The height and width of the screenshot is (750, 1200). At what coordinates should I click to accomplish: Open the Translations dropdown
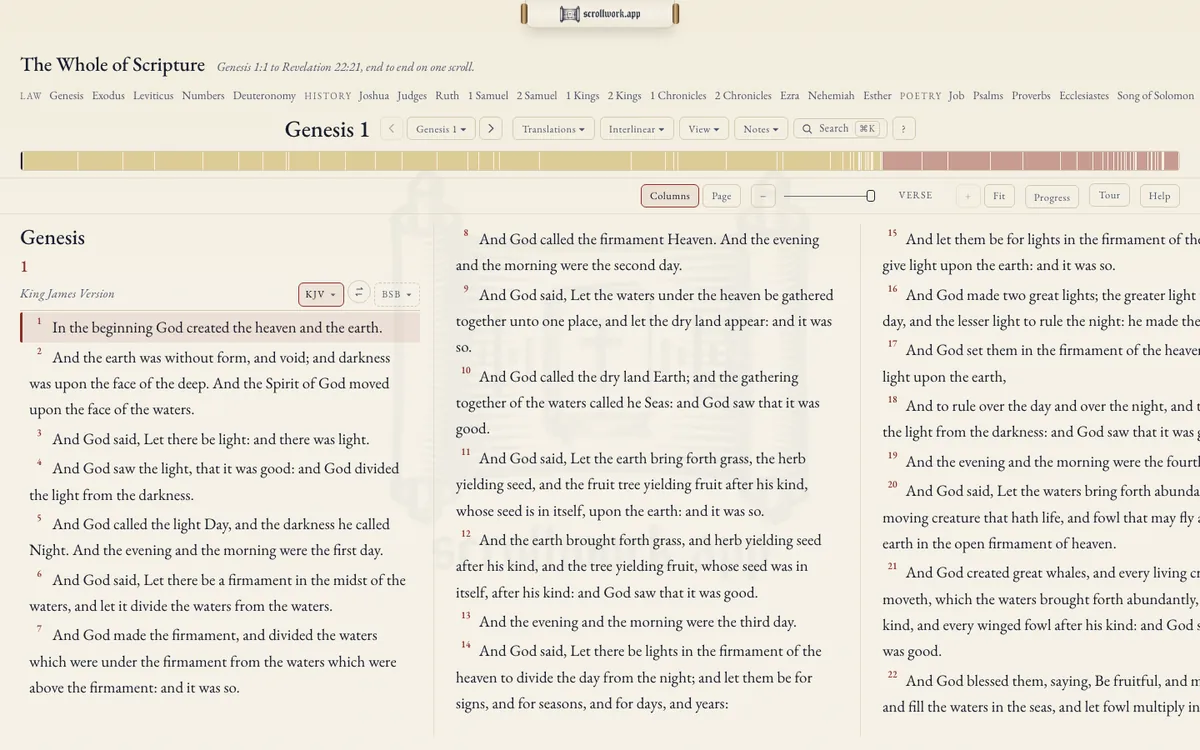coord(554,128)
